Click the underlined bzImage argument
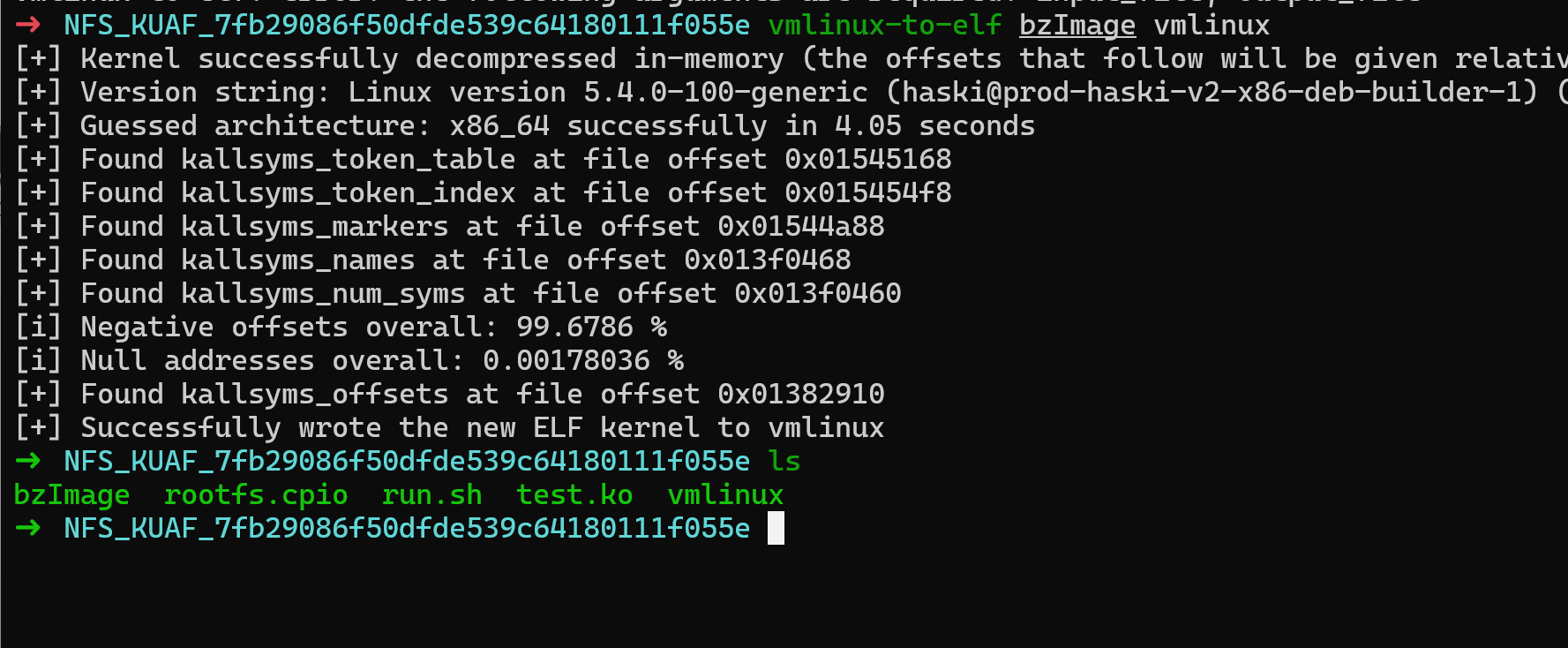 click(1077, 26)
